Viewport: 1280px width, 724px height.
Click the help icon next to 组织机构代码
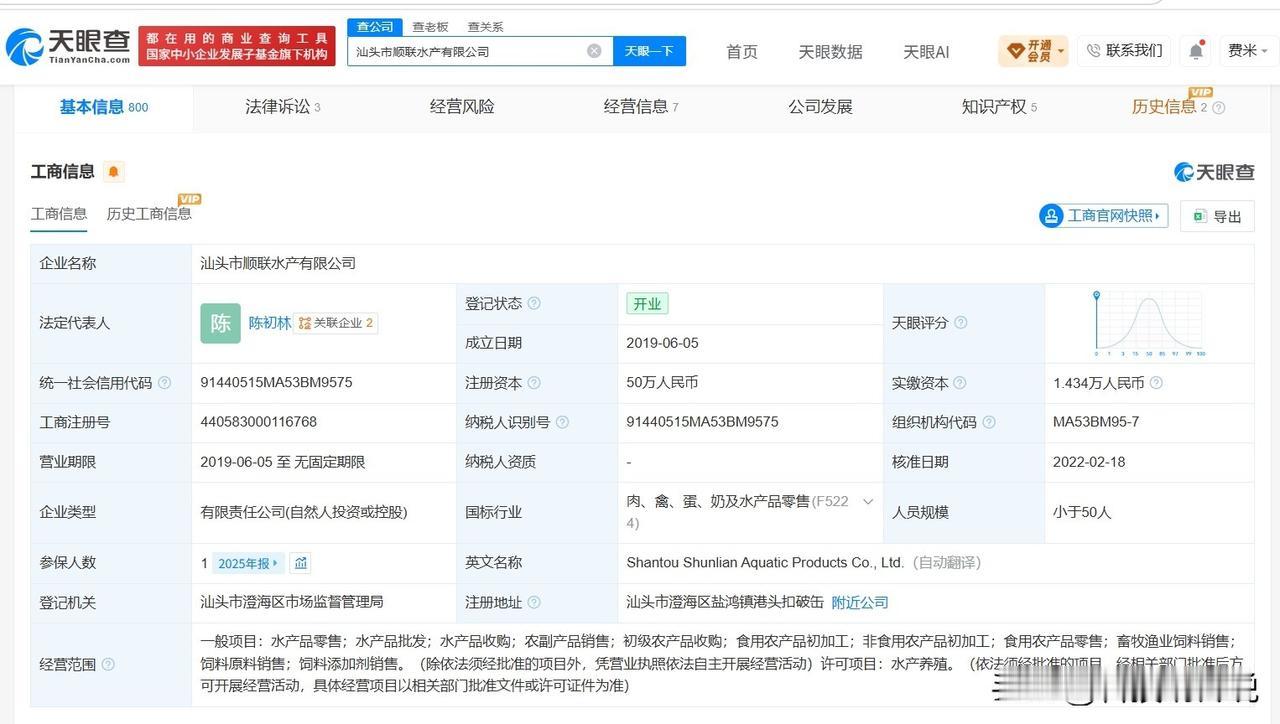click(989, 423)
